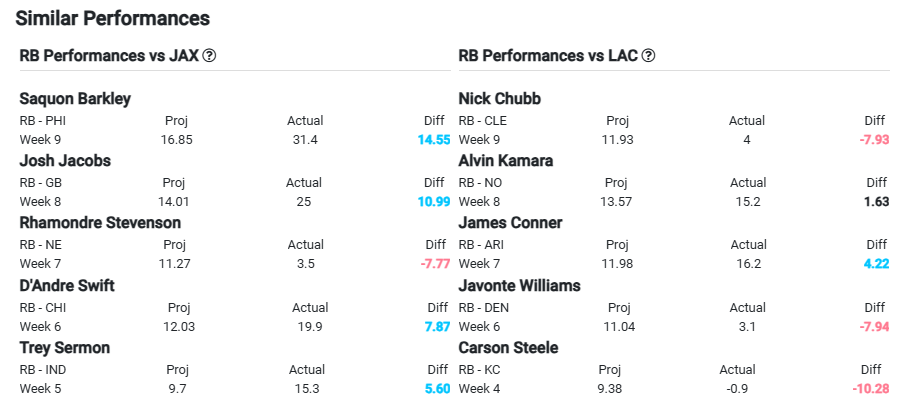The image size is (909, 402).
Task: Click Saquon Barkley's 14.55 diff value
Action: click(x=434, y=140)
